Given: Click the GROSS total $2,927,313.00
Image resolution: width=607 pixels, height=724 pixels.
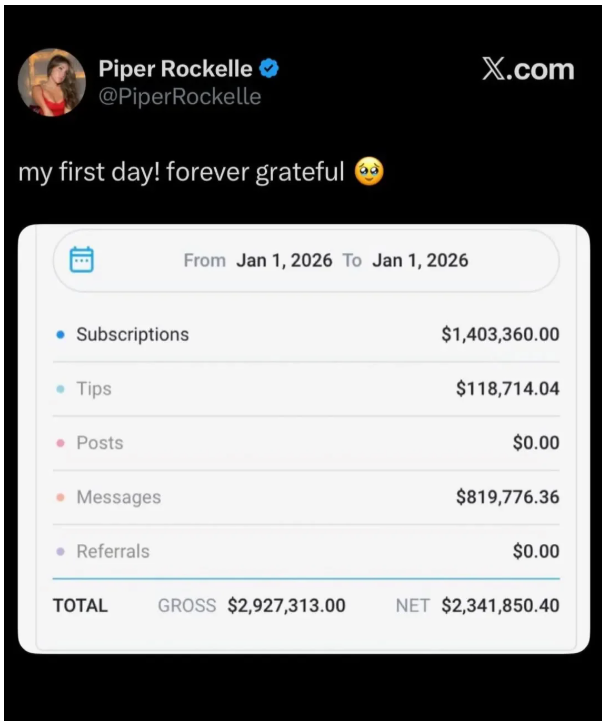Looking at the screenshot, I should pyautogui.click(x=286, y=605).
